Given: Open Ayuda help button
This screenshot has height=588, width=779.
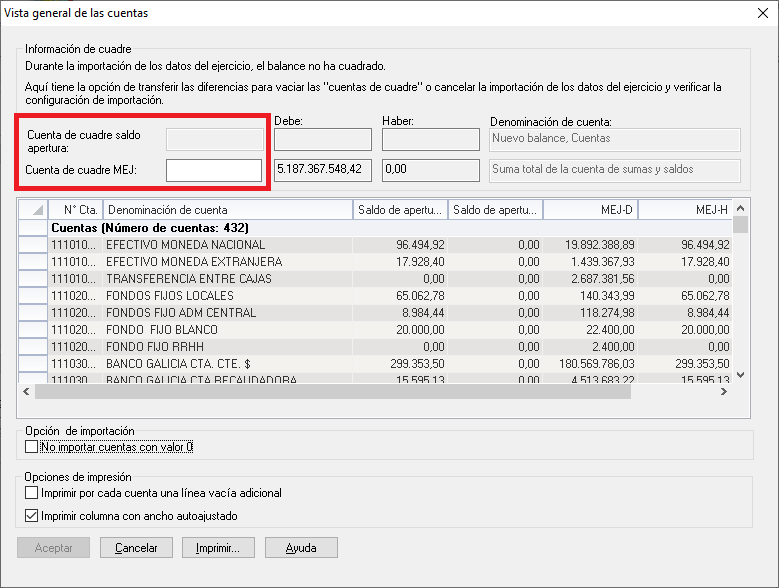Looking at the screenshot, I should (301, 547).
